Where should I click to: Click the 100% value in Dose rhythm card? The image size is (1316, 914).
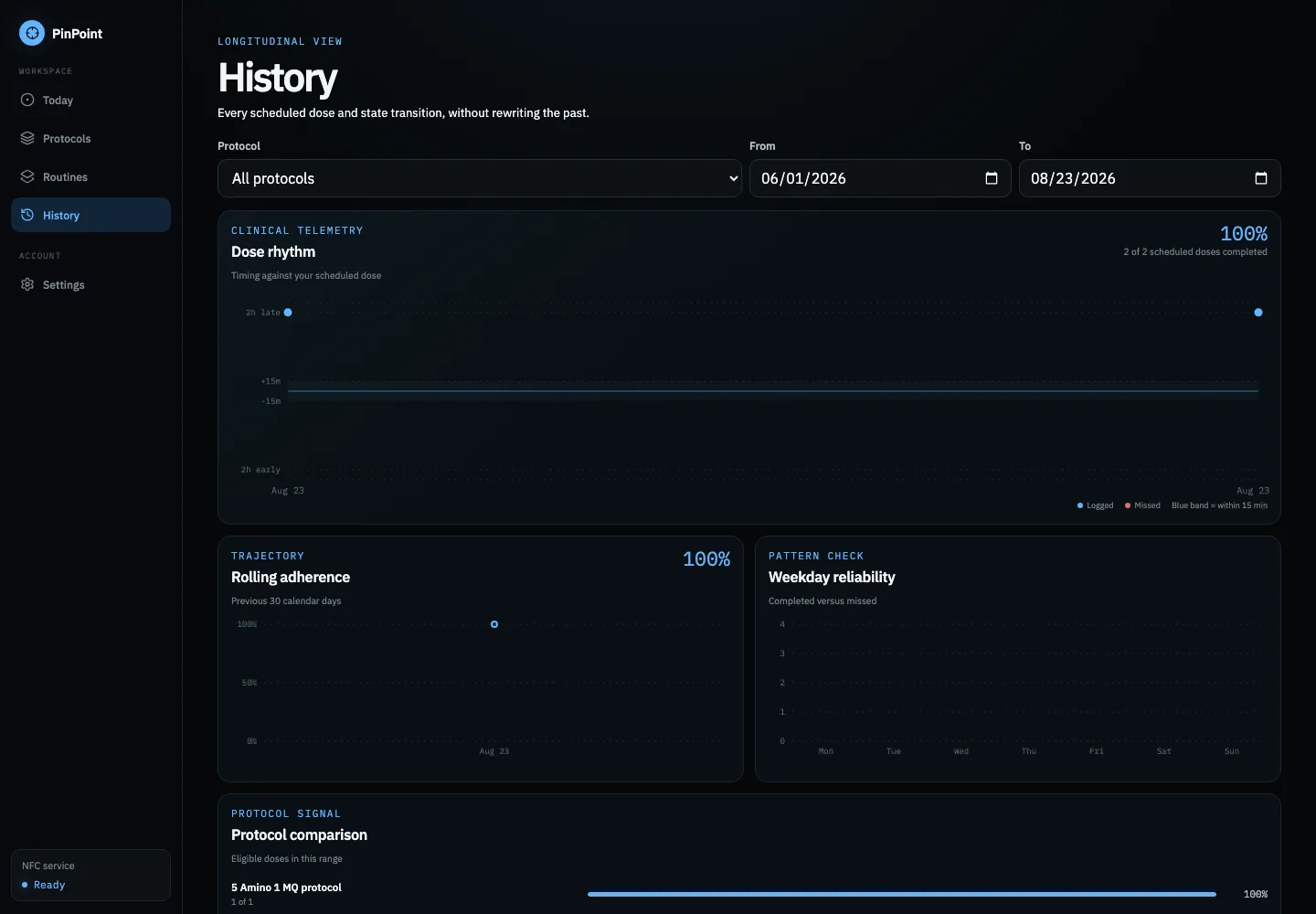point(1244,234)
